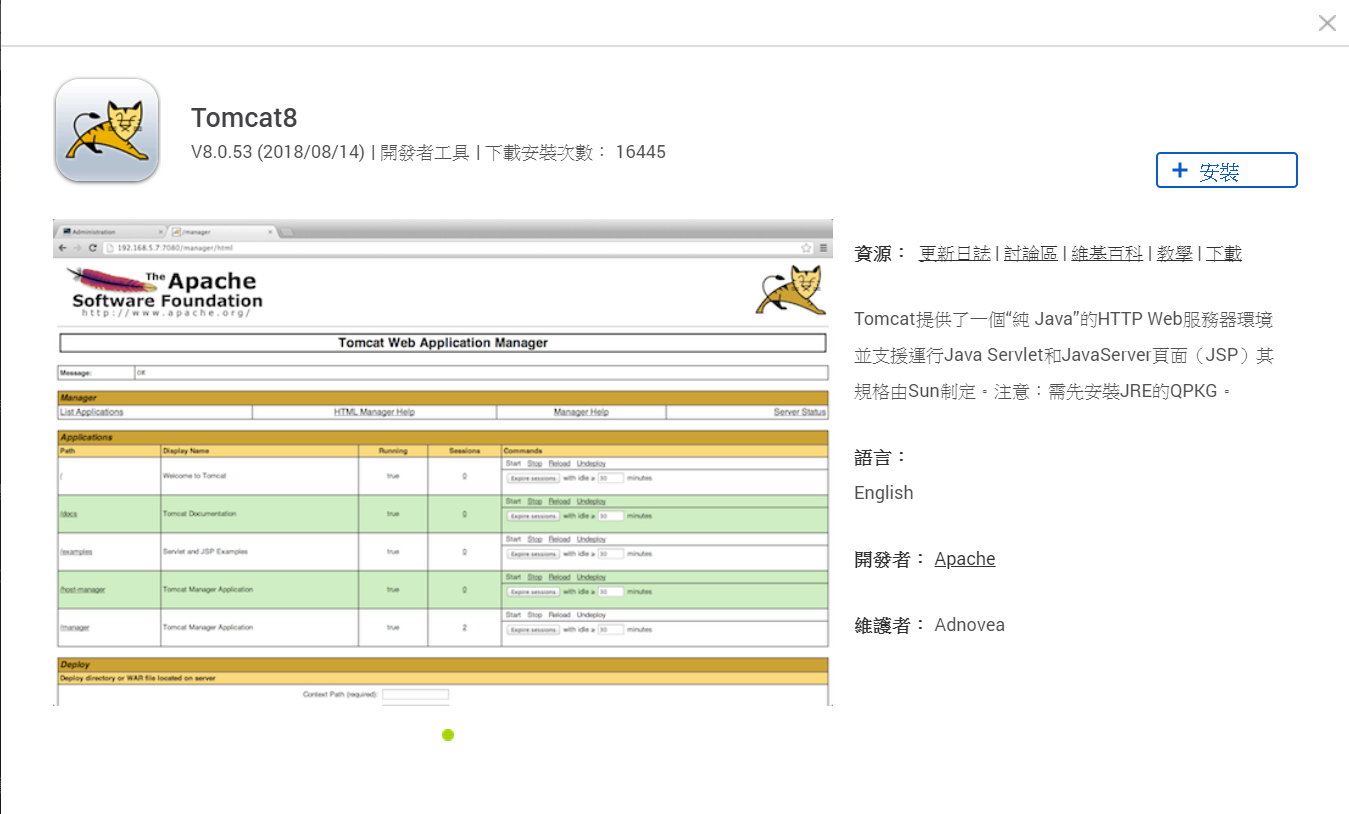Close the app detail dialog

1327,23
